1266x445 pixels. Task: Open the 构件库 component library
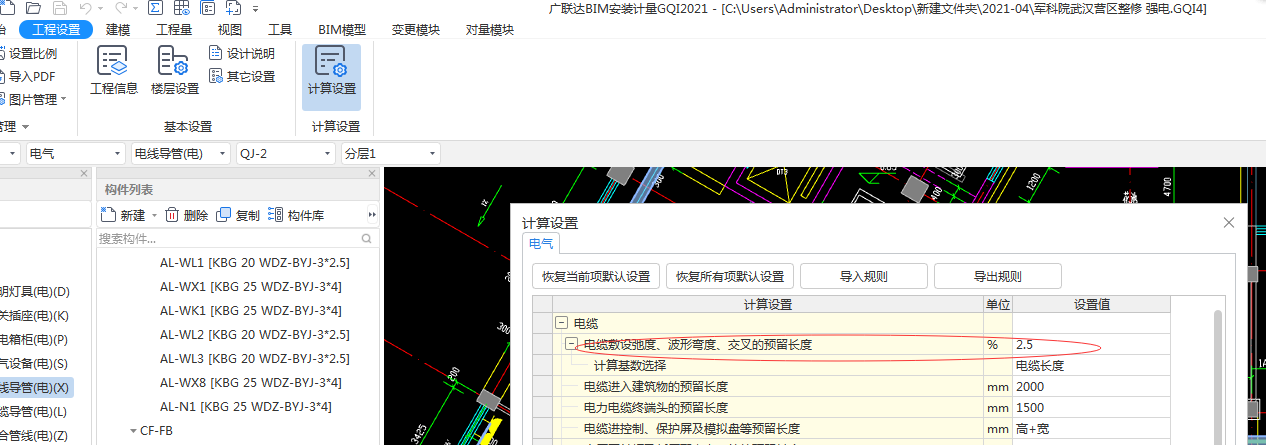point(296,215)
